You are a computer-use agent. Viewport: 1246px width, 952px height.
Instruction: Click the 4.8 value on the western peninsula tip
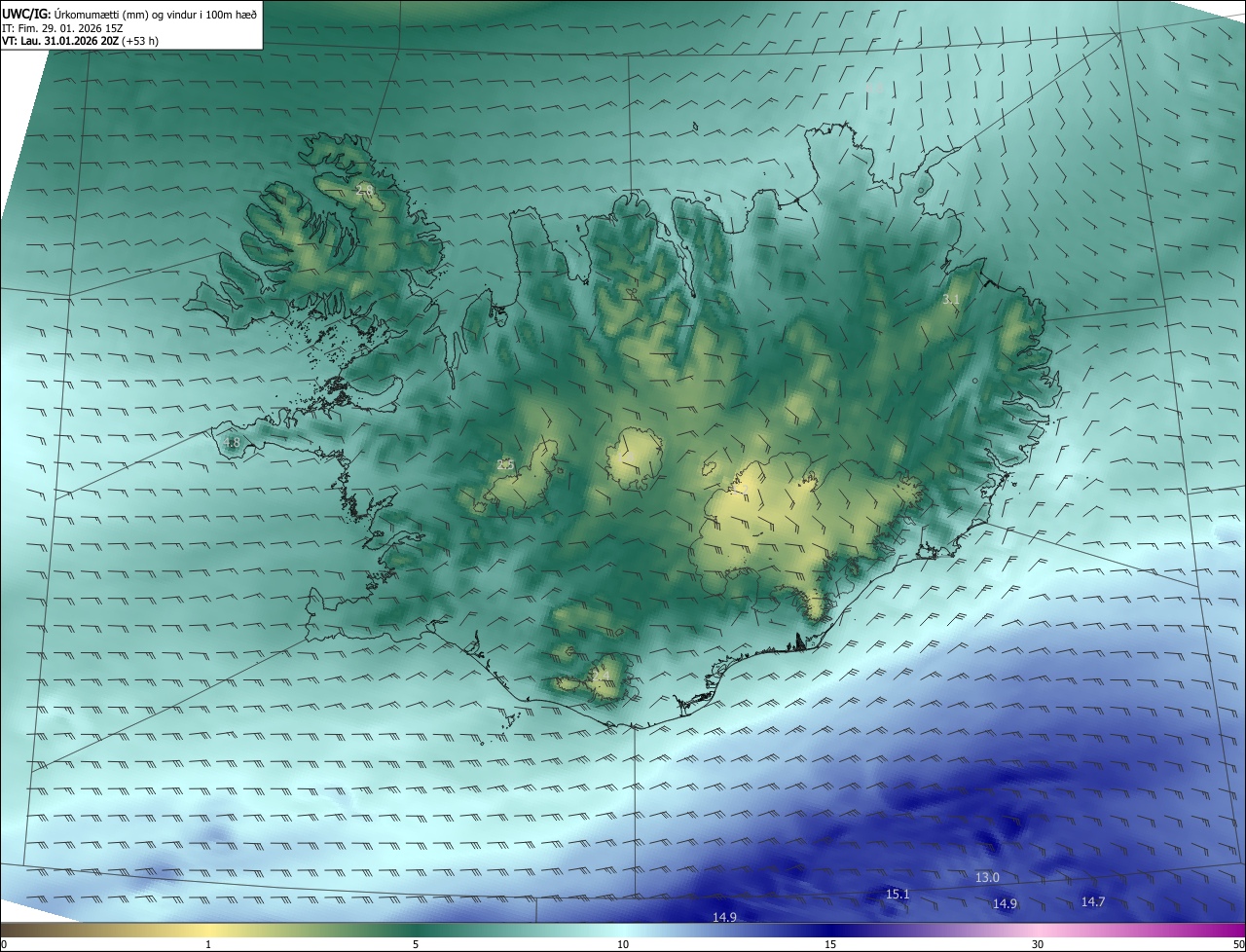click(x=232, y=443)
